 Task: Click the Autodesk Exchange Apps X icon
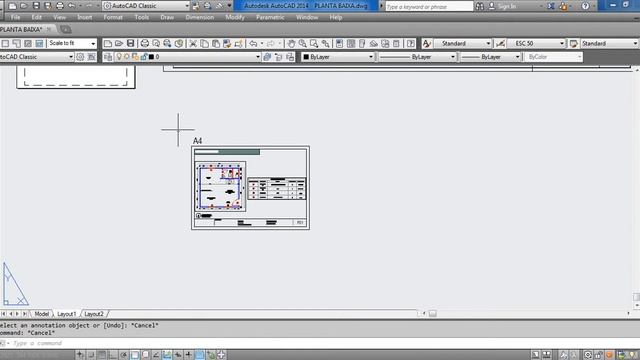click(551, 6)
